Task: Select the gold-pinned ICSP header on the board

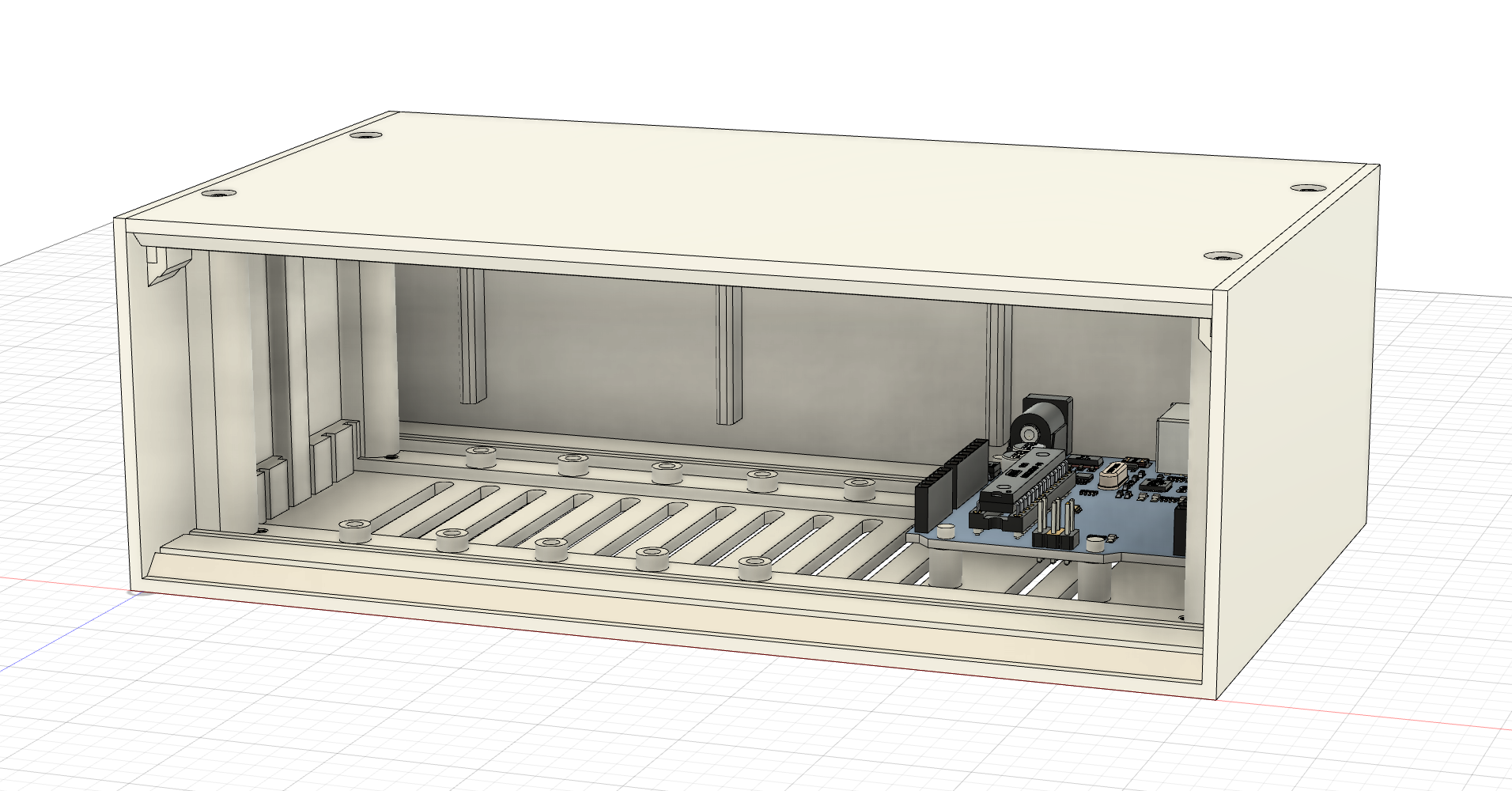Action: click(x=1056, y=525)
